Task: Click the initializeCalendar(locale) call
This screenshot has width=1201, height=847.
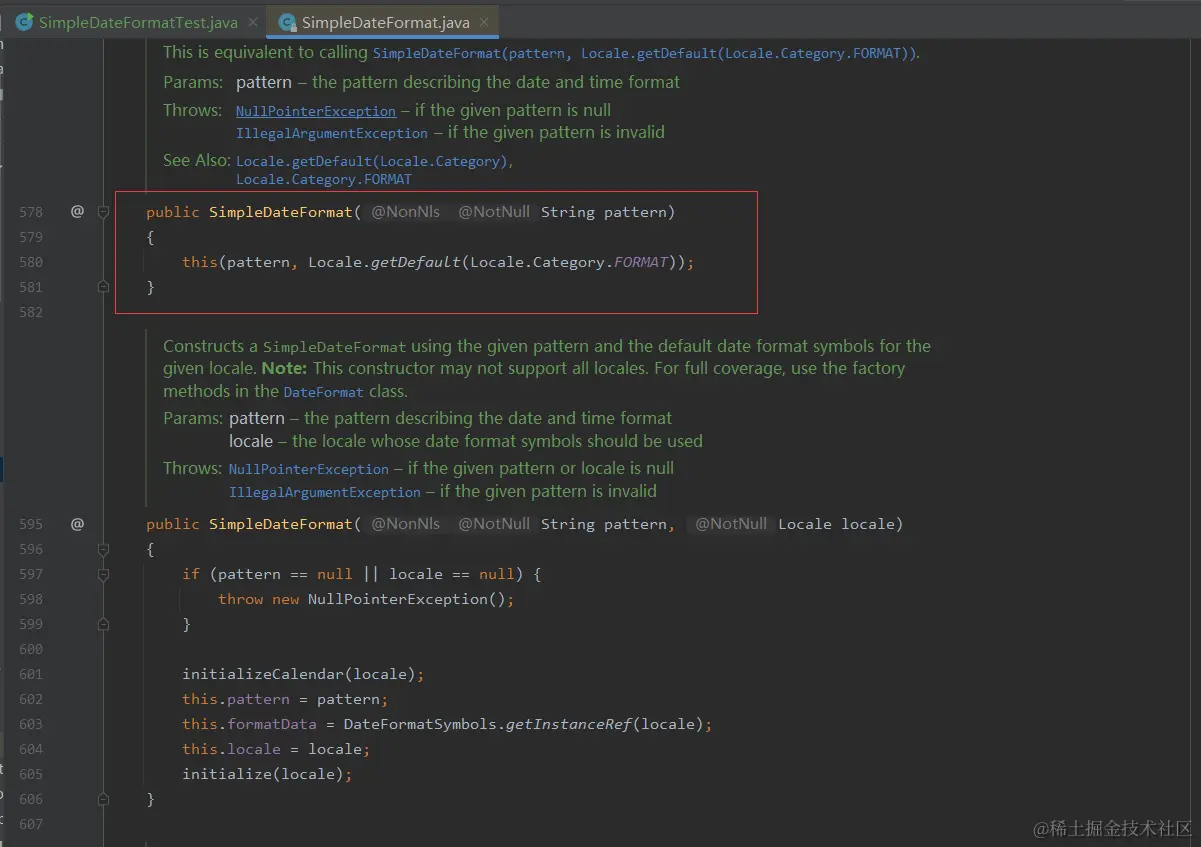Action: tap(303, 674)
